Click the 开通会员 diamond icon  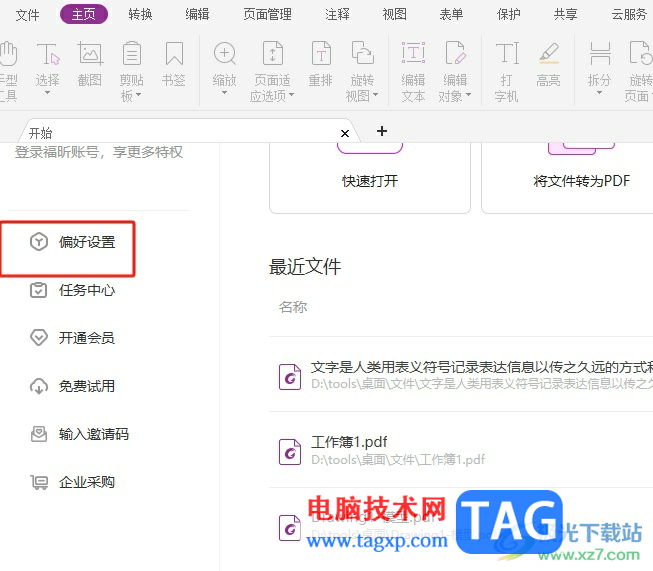tap(39, 338)
